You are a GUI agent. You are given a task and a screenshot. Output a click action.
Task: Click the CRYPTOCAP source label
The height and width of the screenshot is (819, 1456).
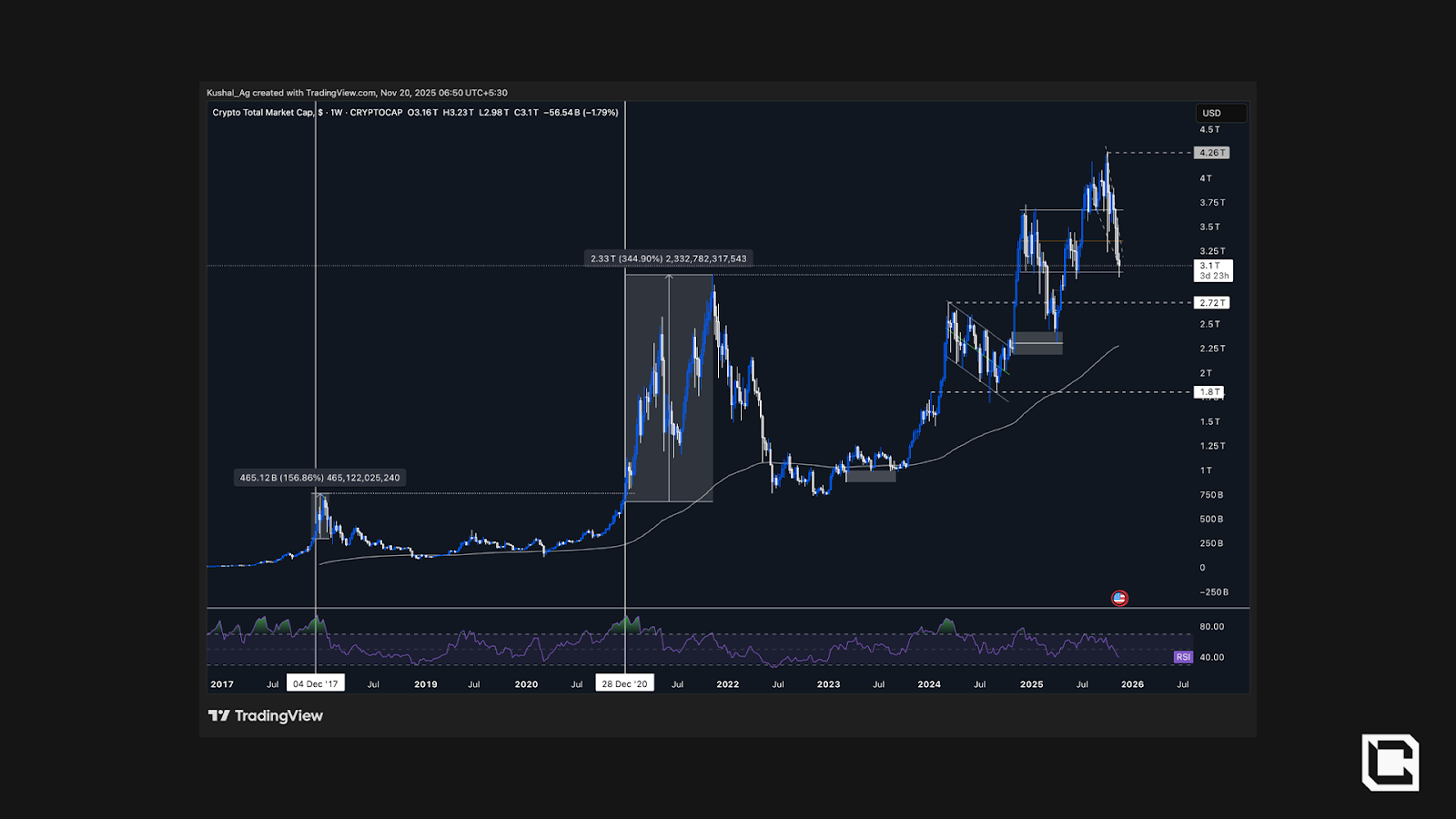(376, 113)
